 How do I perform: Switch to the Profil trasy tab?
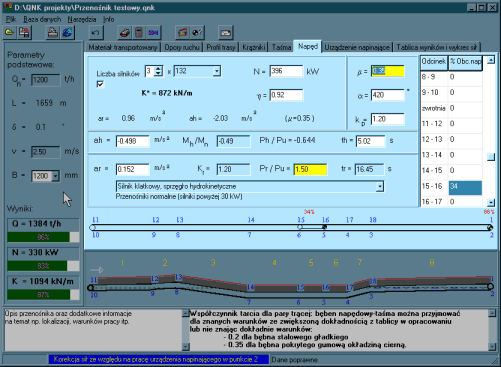[221, 47]
